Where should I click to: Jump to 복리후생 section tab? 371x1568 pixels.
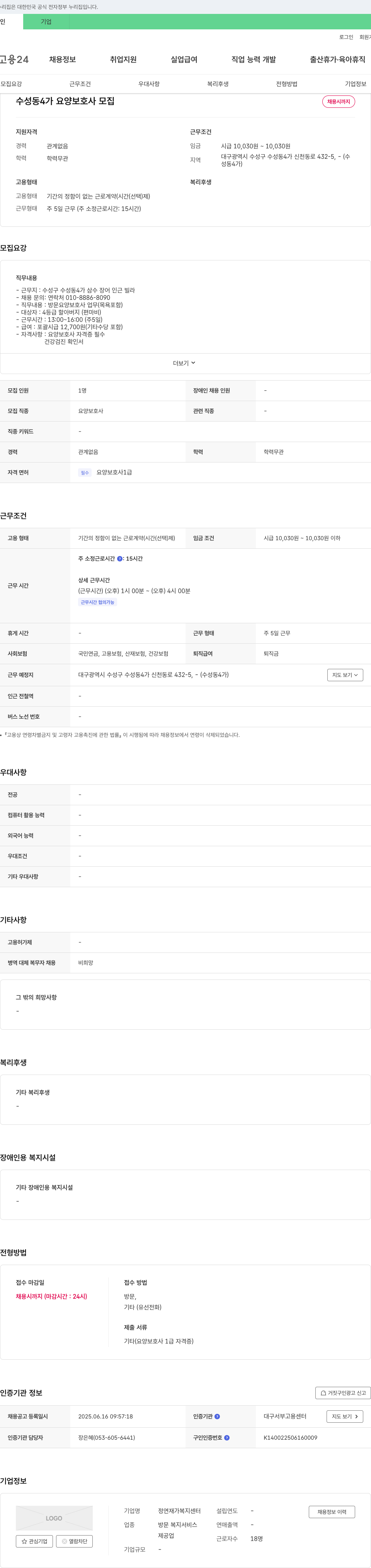[218, 84]
